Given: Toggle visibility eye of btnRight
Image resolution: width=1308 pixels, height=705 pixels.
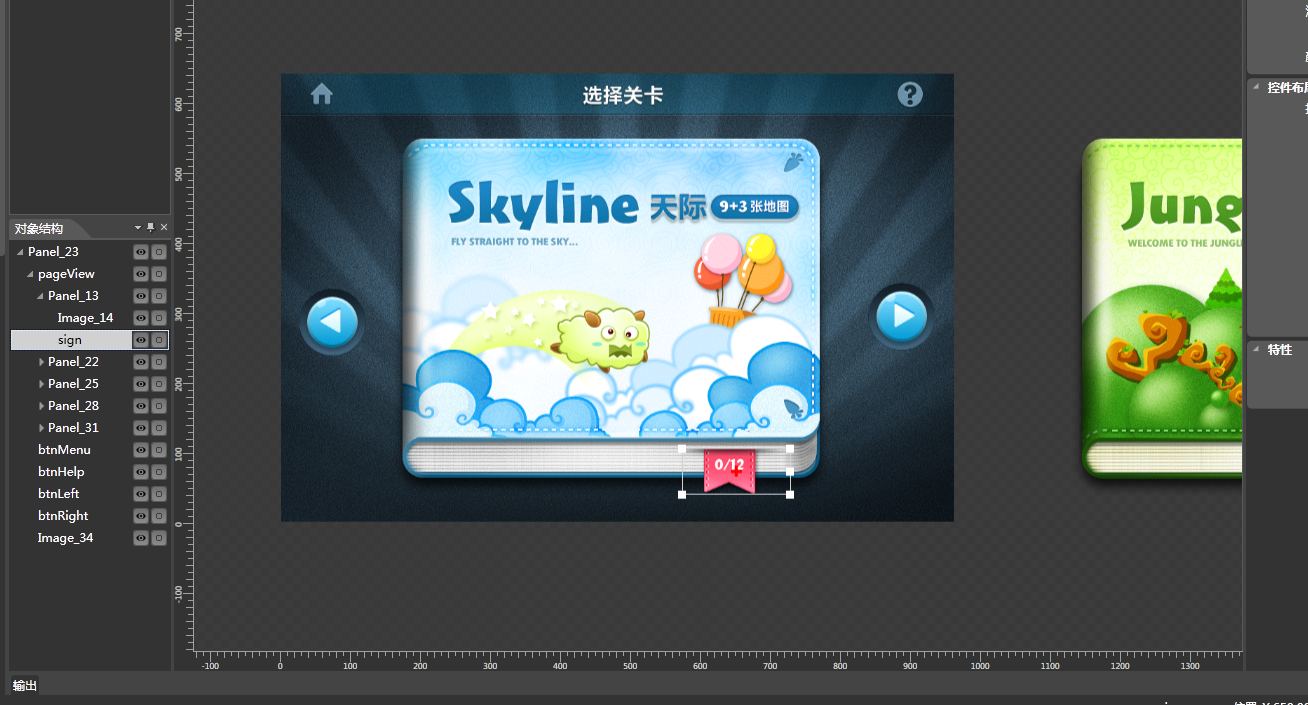Looking at the screenshot, I should (141, 516).
